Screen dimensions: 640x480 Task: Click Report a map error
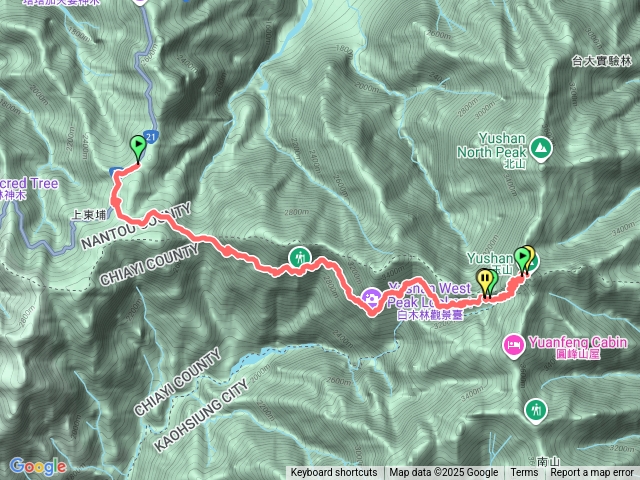coord(591,473)
